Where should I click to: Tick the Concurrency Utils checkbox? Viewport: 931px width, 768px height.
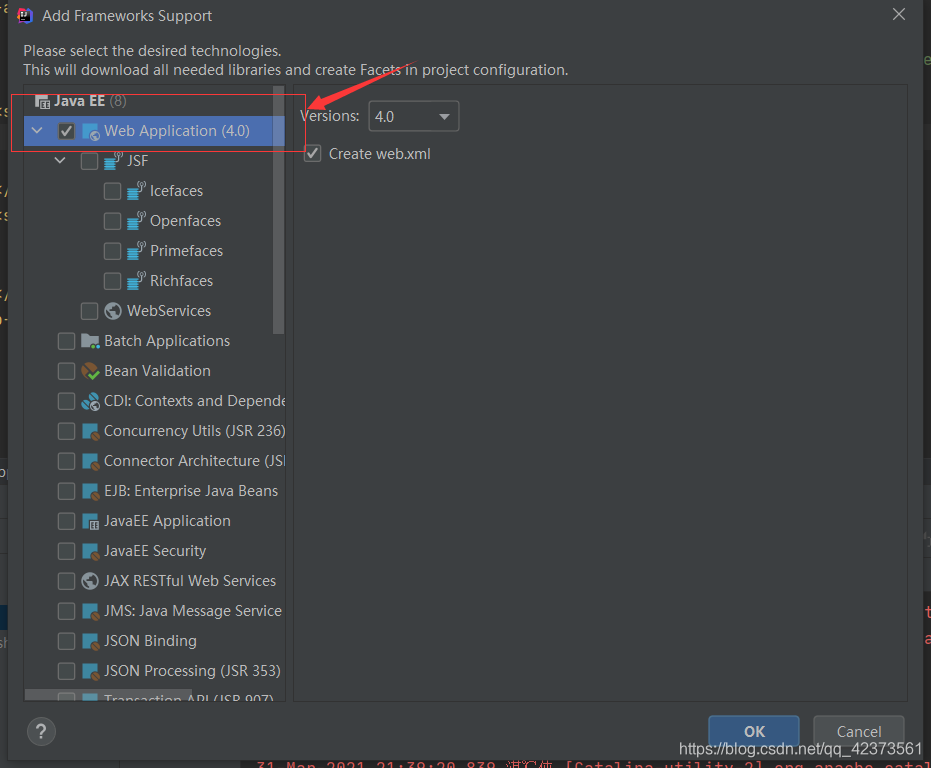(x=66, y=431)
